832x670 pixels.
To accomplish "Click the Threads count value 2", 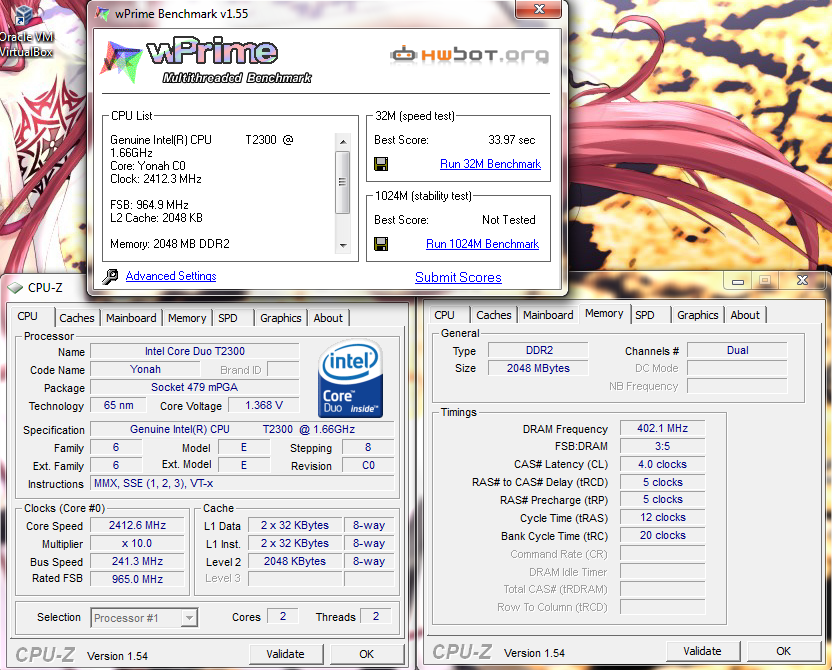I will 376,616.
